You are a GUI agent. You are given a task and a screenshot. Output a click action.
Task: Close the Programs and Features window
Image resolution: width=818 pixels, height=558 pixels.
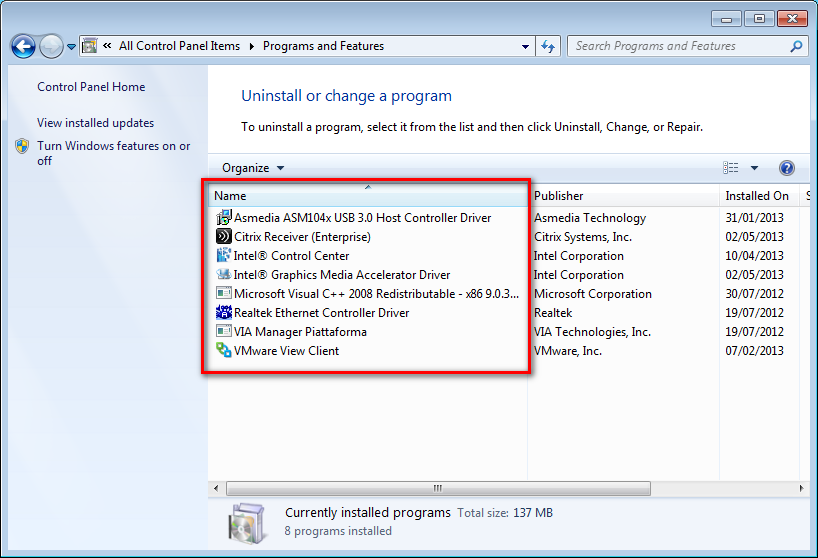(792, 19)
